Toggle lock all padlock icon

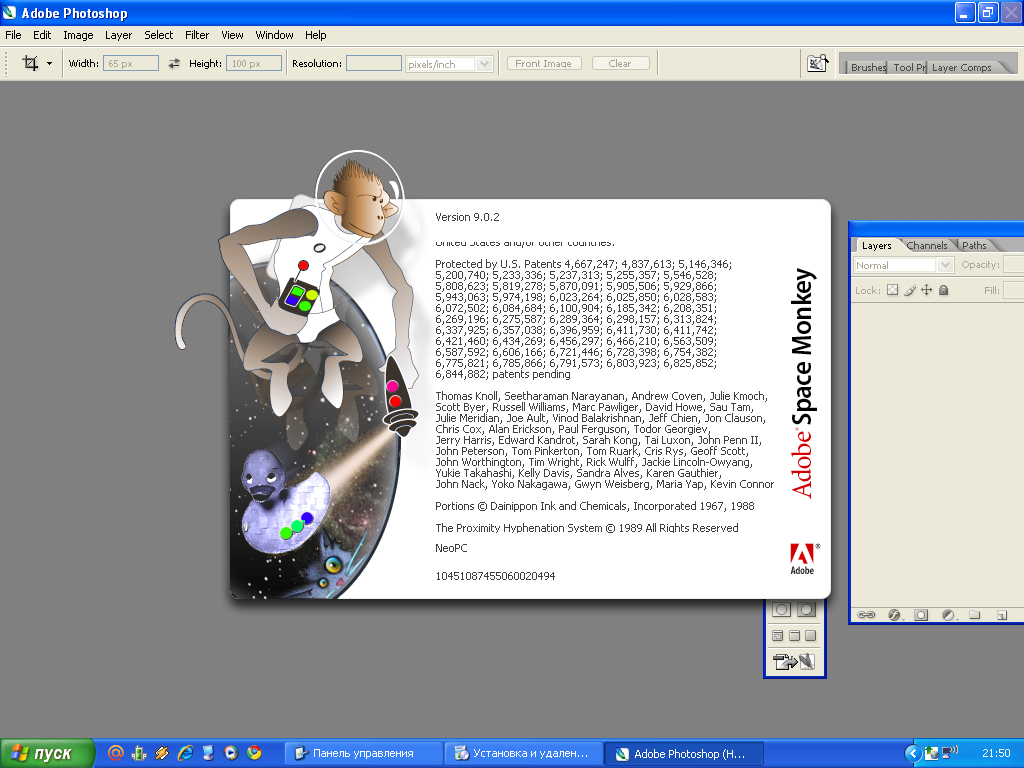click(944, 290)
